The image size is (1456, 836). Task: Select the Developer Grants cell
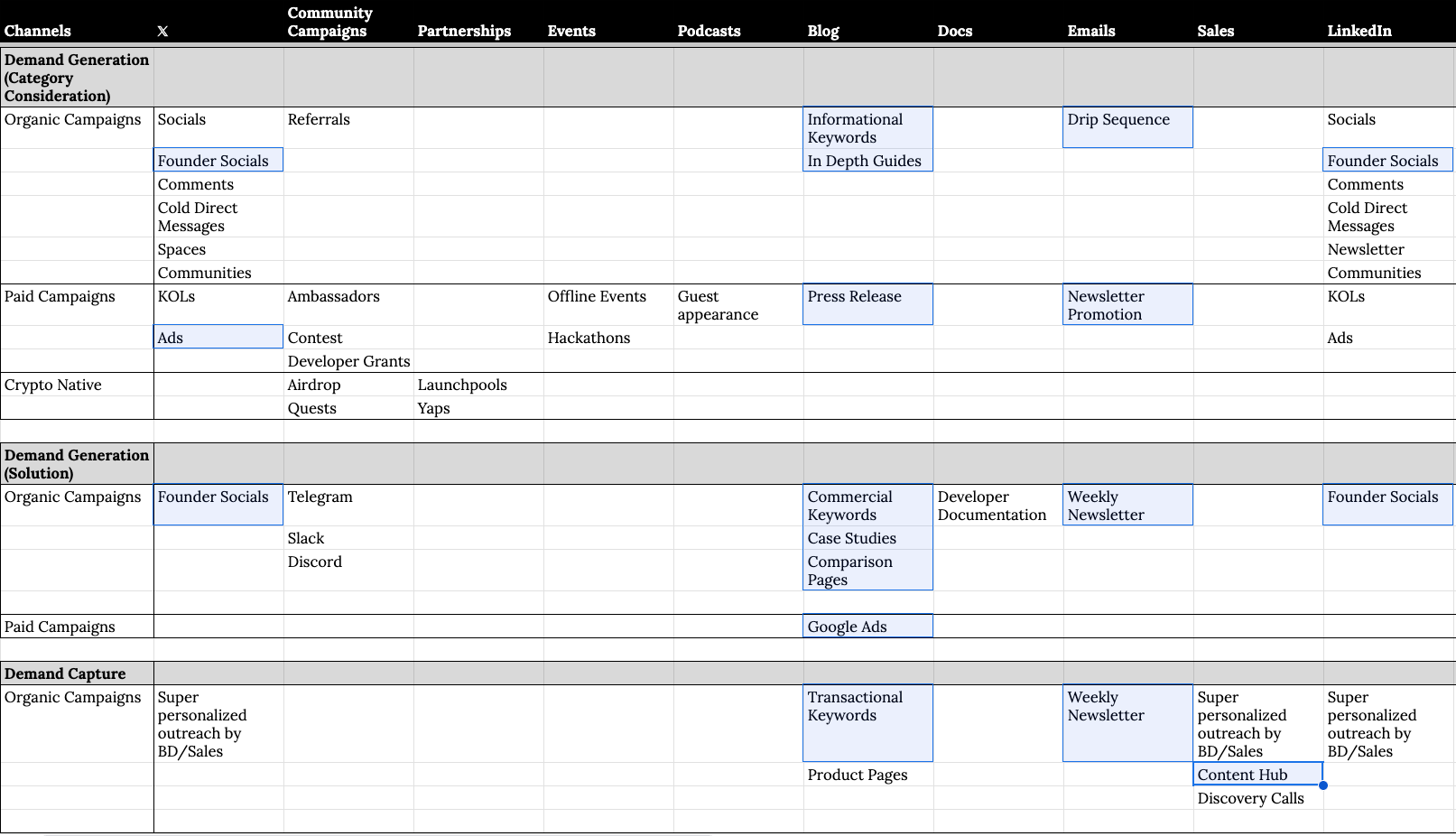point(348,361)
